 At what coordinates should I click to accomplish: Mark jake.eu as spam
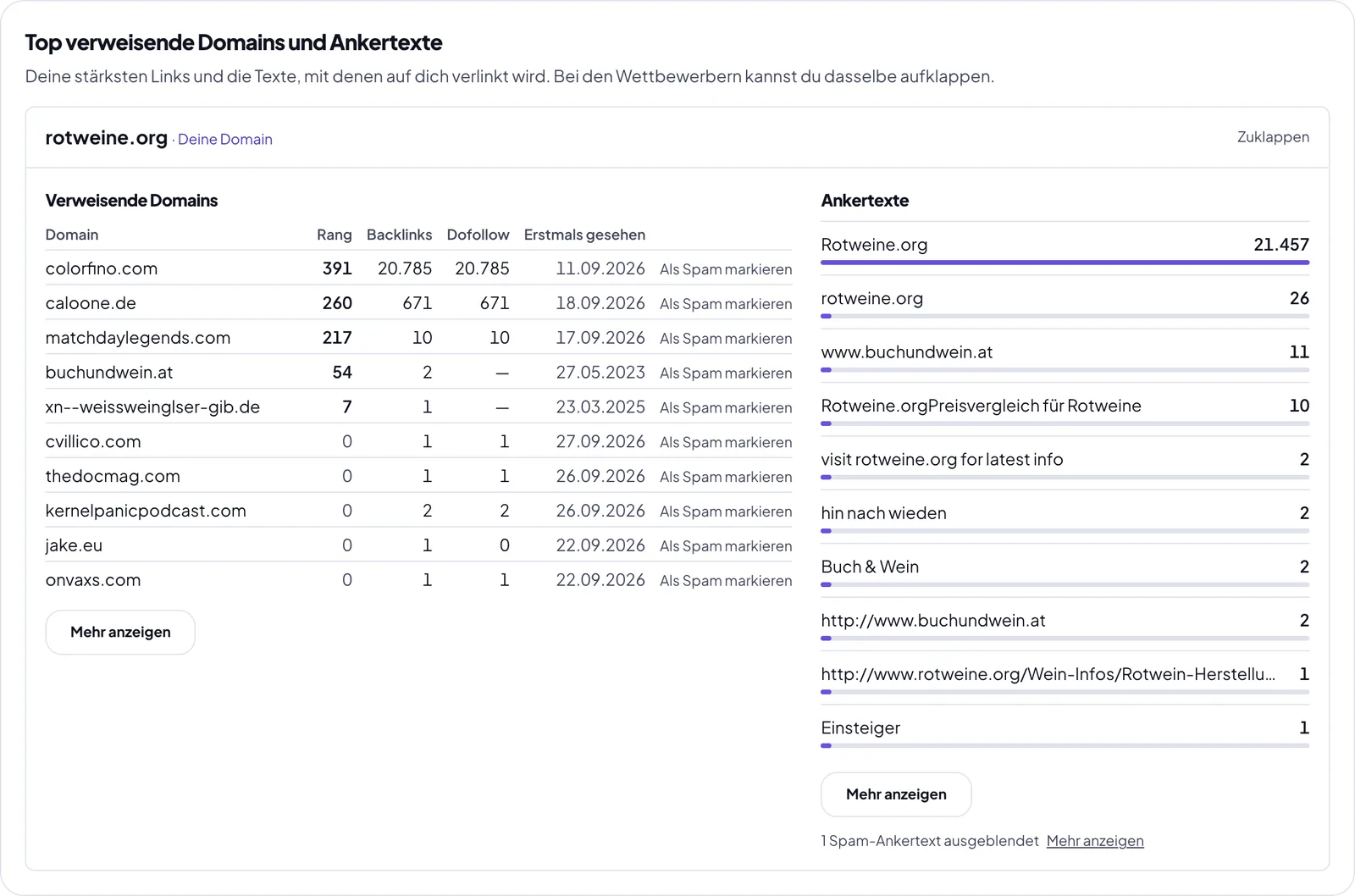pyautogui.click(x=726, y=547)
